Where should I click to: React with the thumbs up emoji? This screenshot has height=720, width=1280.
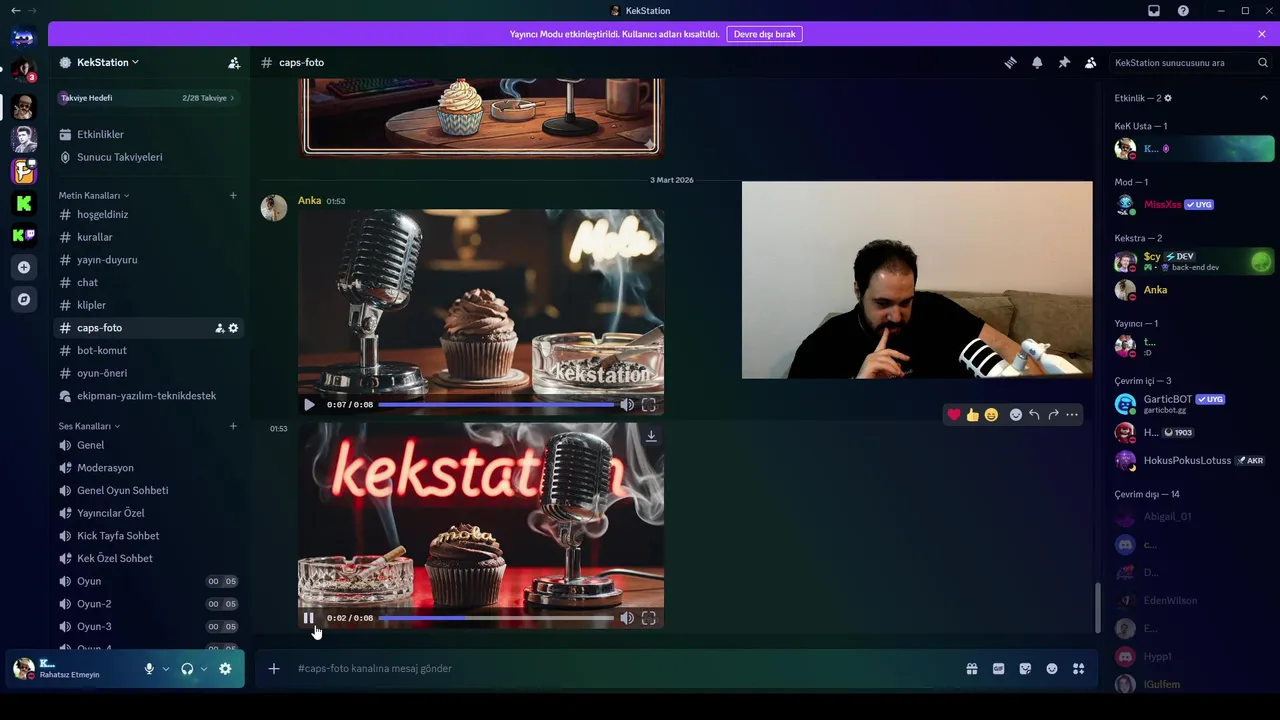972,414
